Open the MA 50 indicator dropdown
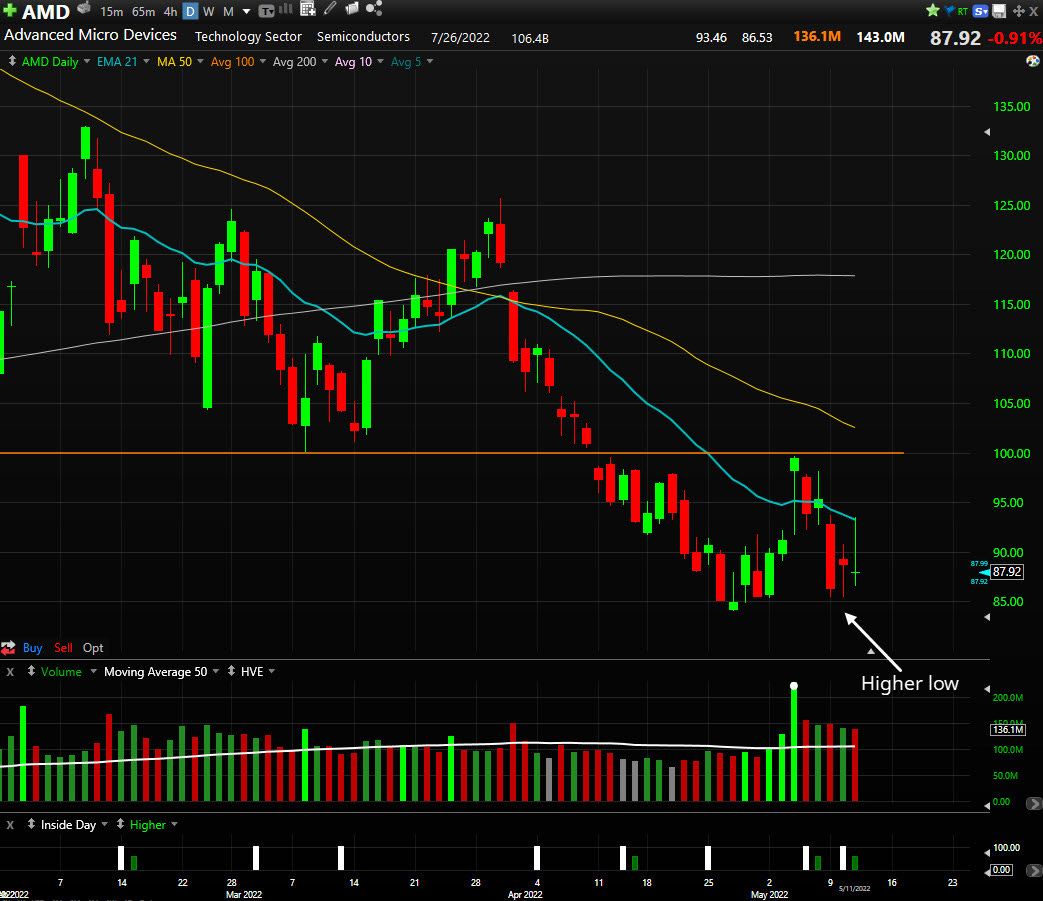The width and height of the screenshot is (1043, 901). point(200,61)
